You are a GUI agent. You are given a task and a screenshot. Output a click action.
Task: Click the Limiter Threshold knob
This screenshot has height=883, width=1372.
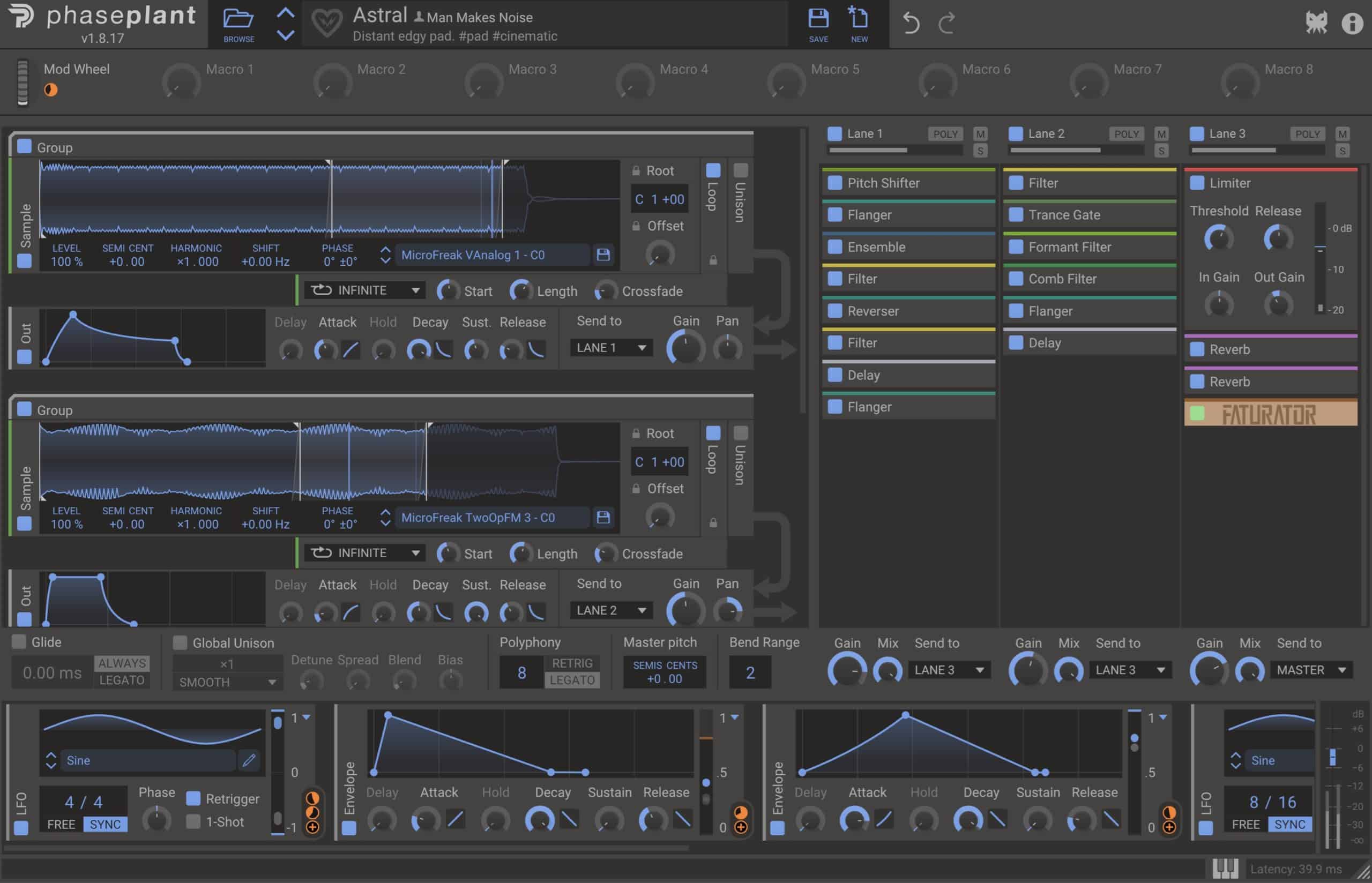tap(1218, 238)
